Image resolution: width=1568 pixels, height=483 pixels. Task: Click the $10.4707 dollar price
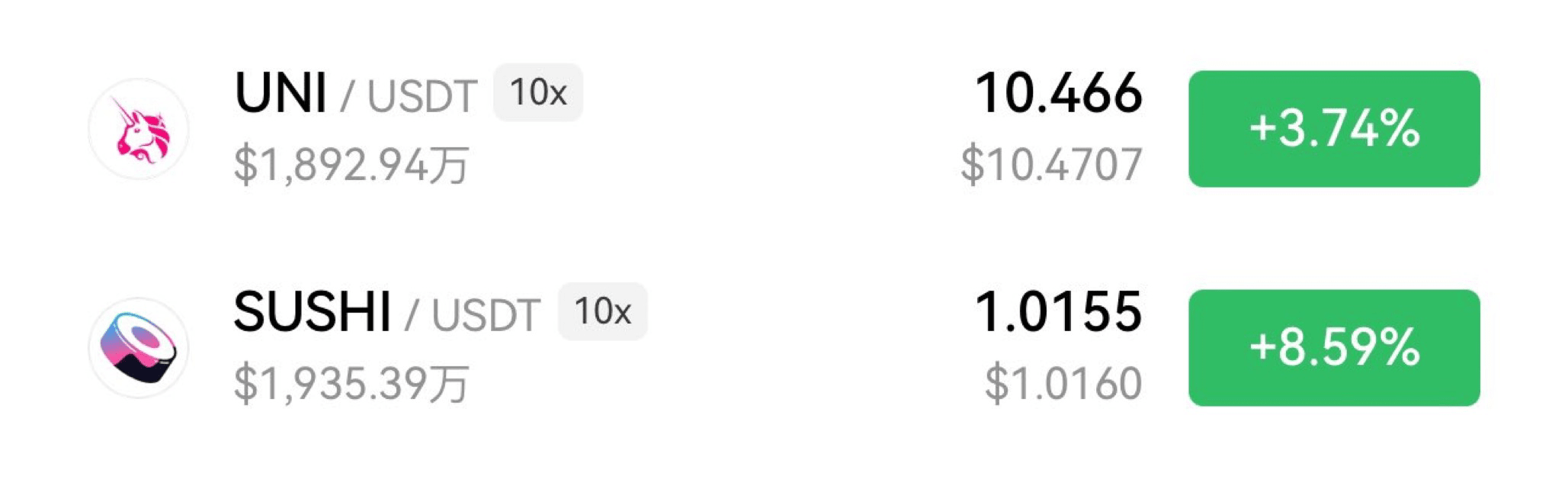point(1052,164)
